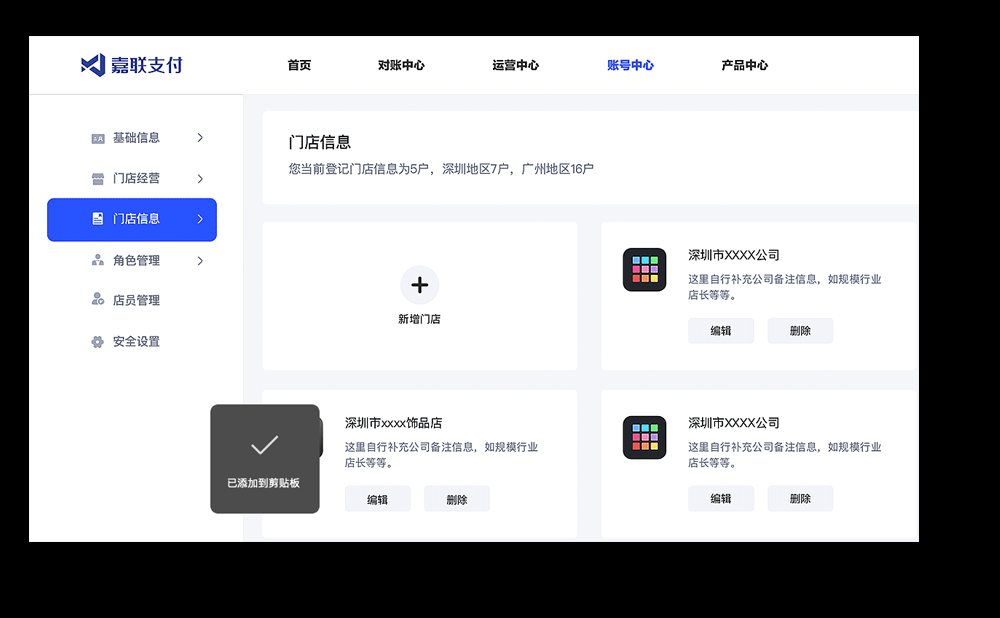Expand the 基础信息 chevron arrow
This screenshot has height=618, width=1000.
click(200, 138)
